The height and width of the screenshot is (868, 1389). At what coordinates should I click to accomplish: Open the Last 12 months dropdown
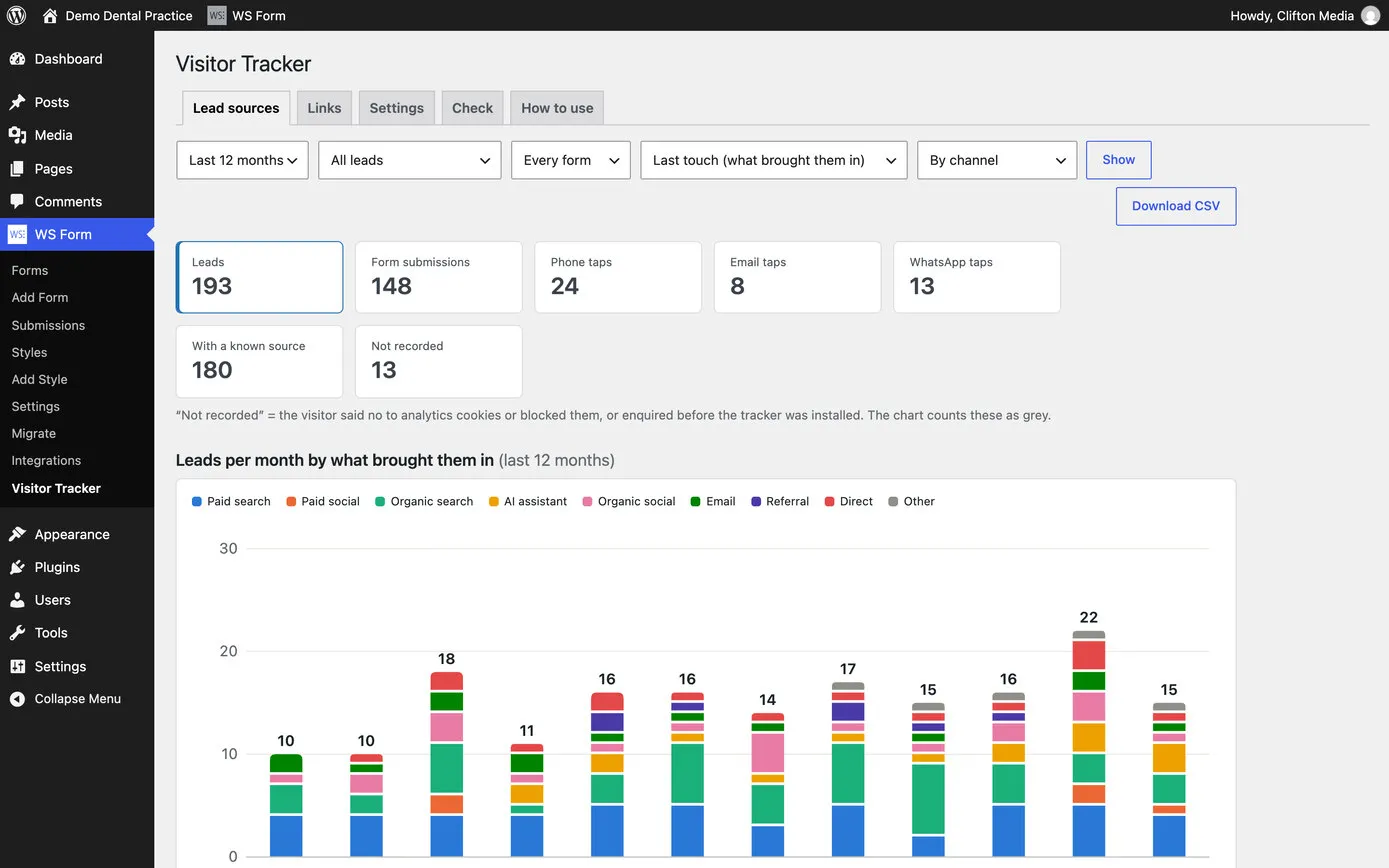243,160
